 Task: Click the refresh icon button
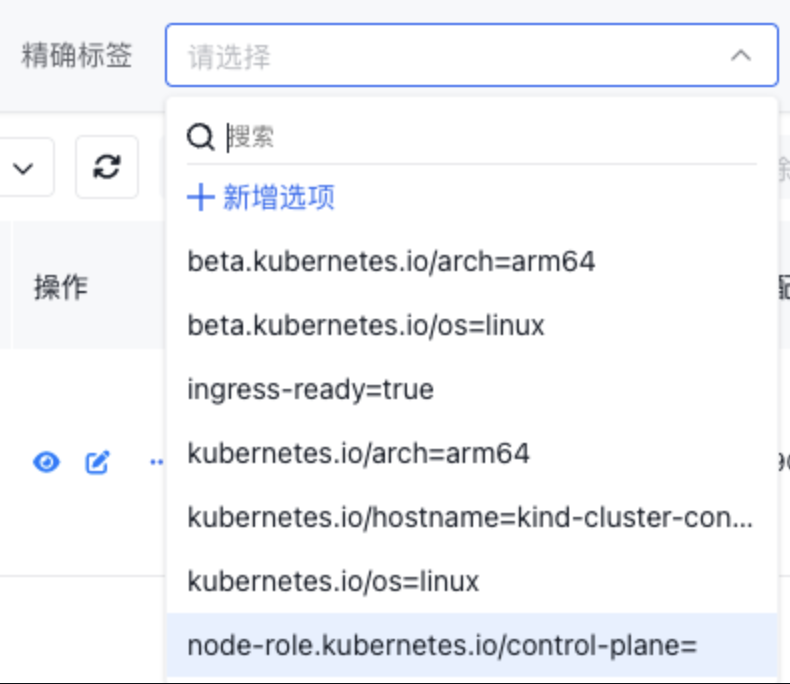coord(107,167)
